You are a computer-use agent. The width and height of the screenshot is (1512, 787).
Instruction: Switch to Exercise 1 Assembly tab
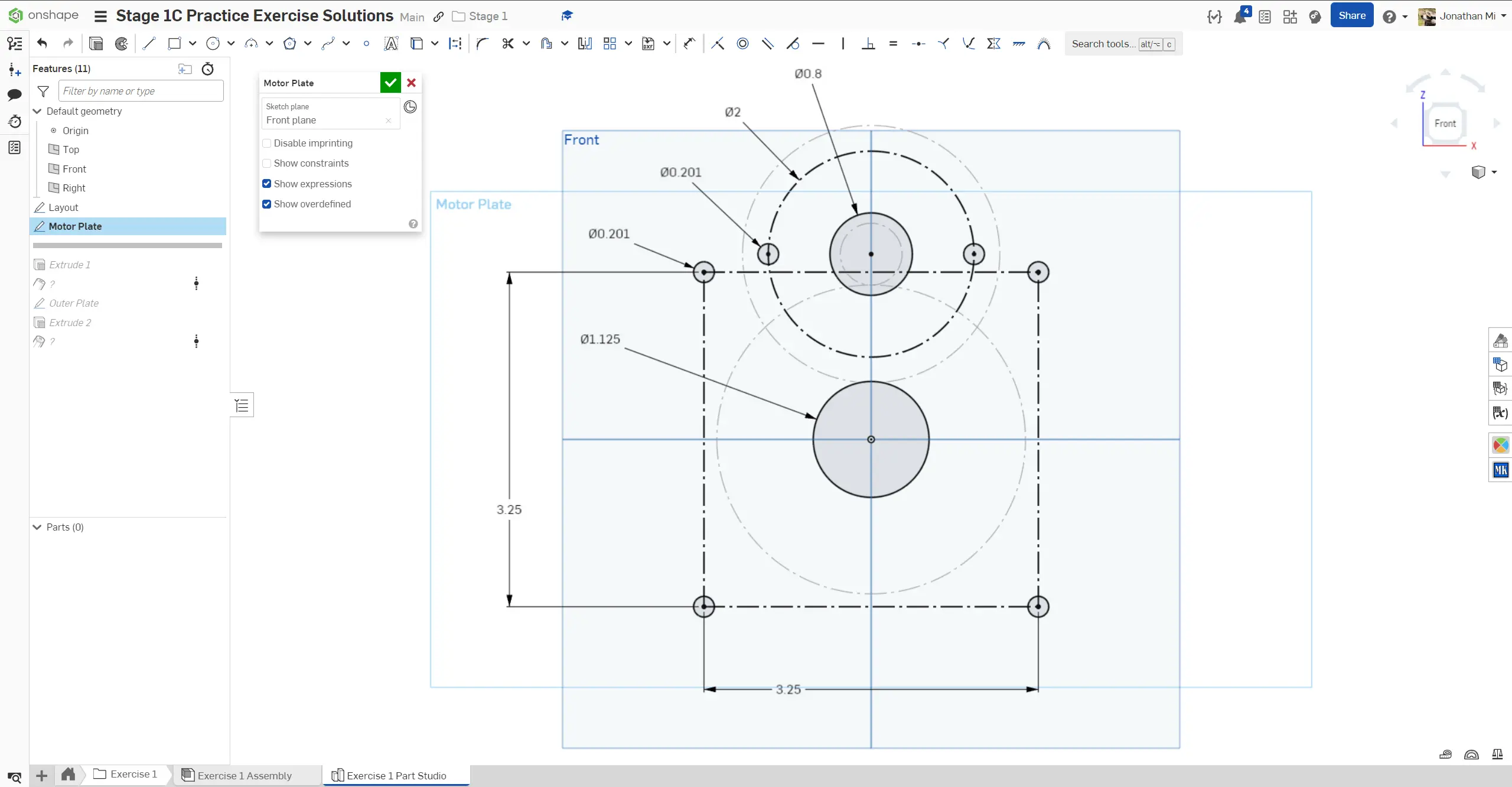tap(245, 775)
